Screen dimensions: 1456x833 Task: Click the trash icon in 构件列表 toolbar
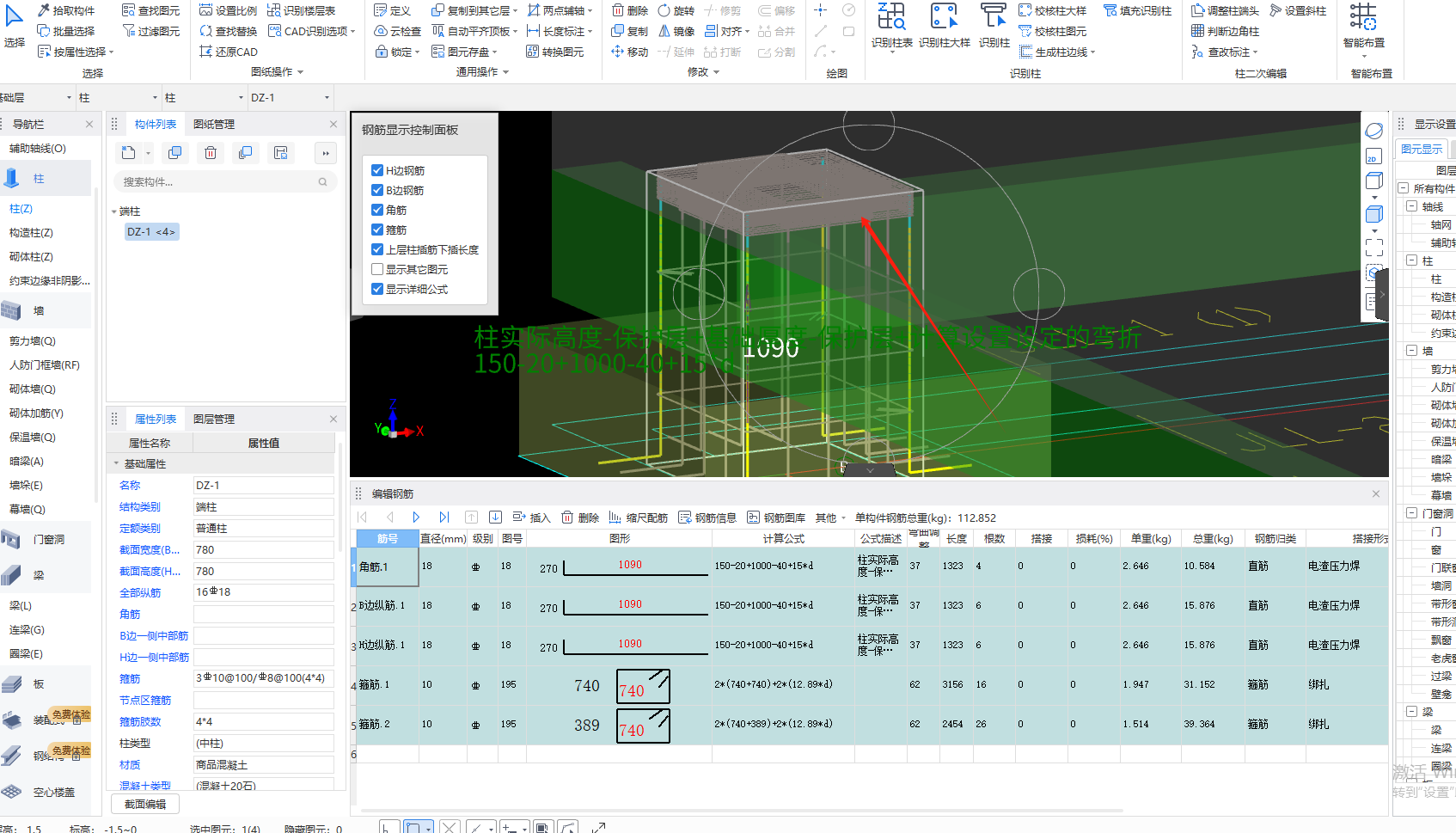coord(211,153)
